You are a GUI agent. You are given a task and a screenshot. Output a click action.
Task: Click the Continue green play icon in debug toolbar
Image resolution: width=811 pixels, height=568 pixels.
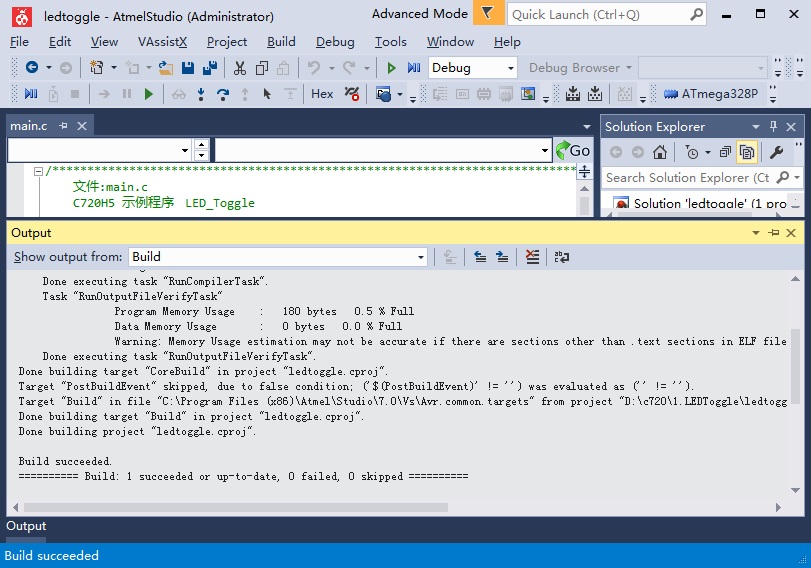coord(148,94)
